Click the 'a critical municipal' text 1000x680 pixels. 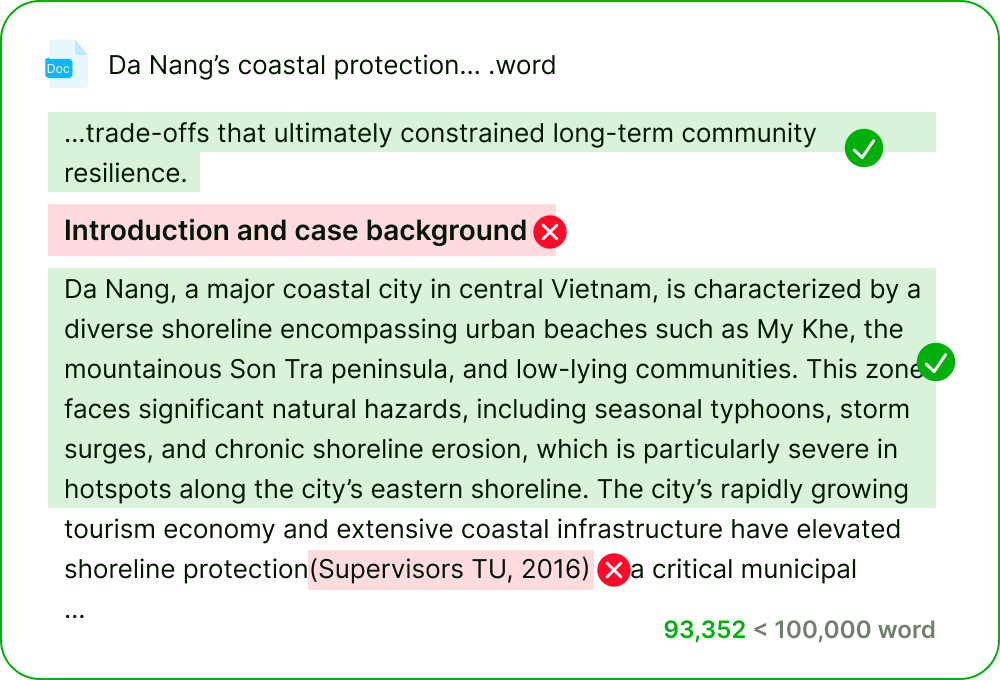(x=743, y=570)
